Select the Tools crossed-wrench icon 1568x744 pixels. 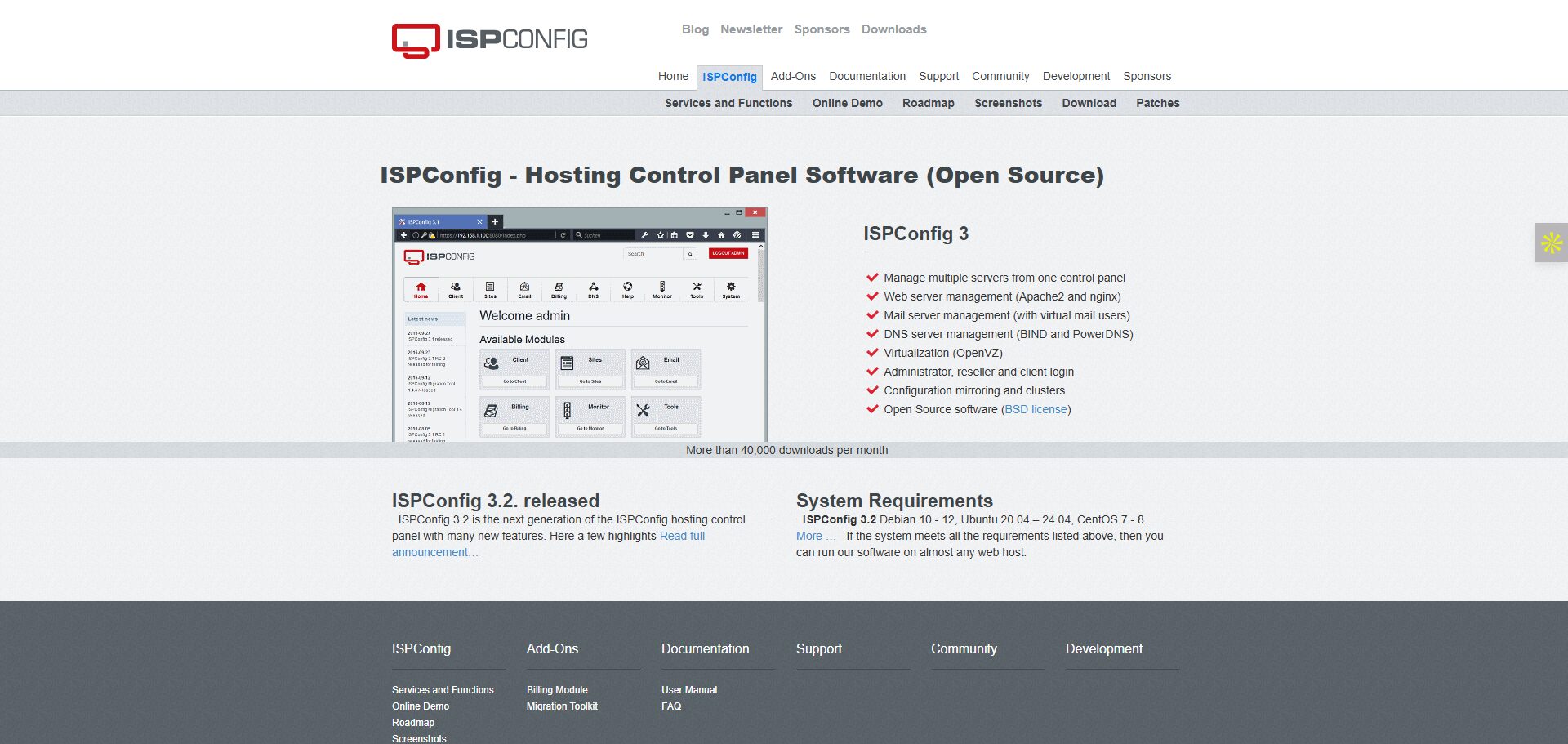click(697, 286)
